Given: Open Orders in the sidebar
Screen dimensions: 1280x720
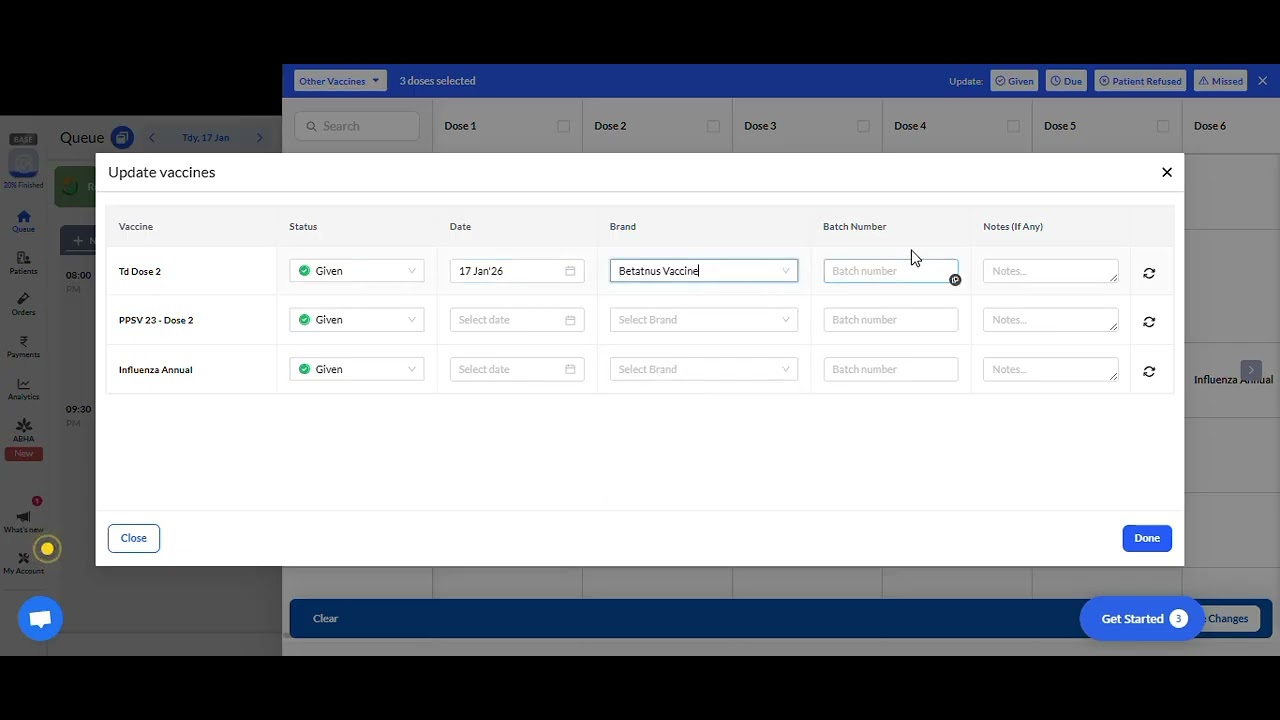Looking at the screenshot, I should pos(23,304).
